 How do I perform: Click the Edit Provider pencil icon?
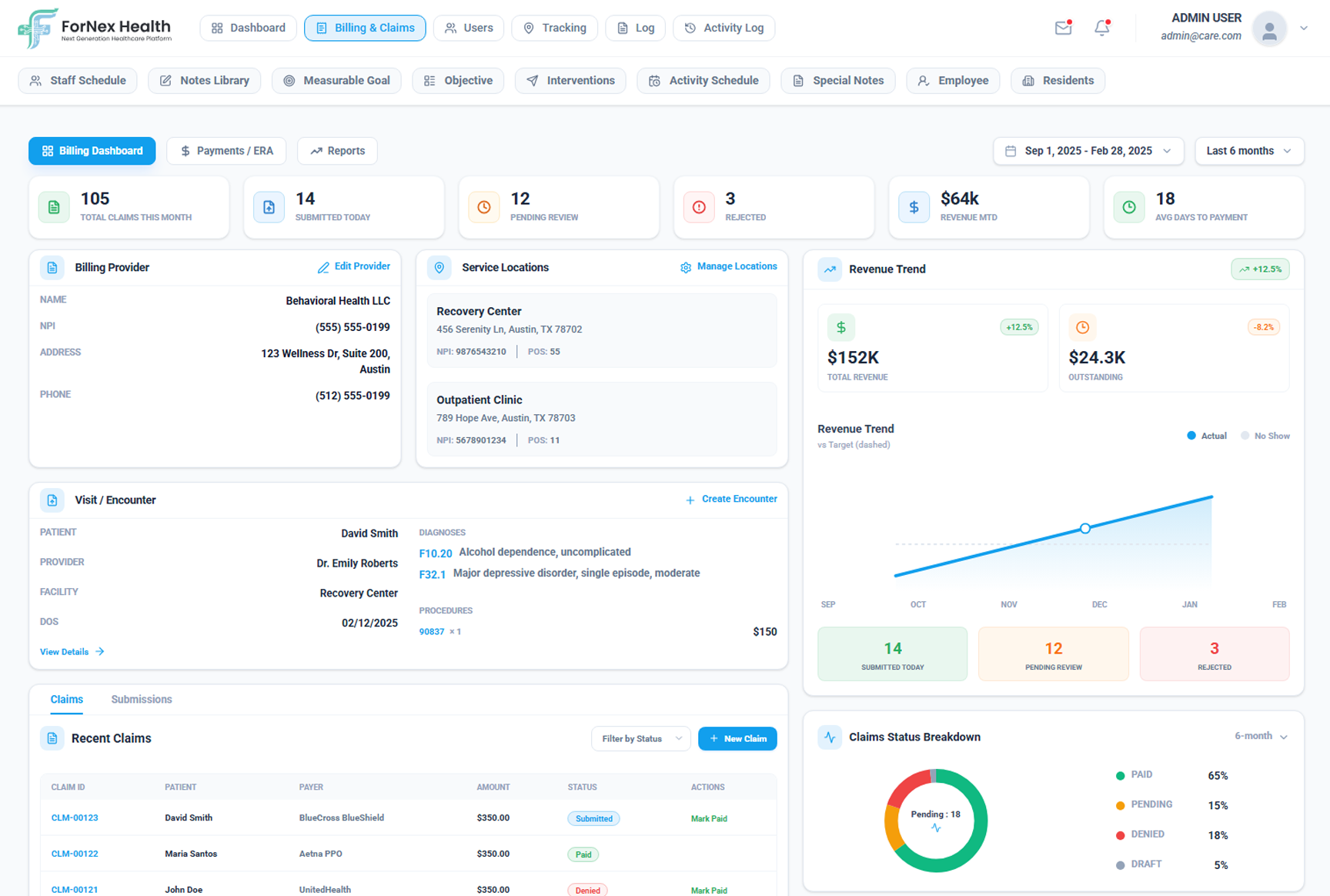click(323, 267)
